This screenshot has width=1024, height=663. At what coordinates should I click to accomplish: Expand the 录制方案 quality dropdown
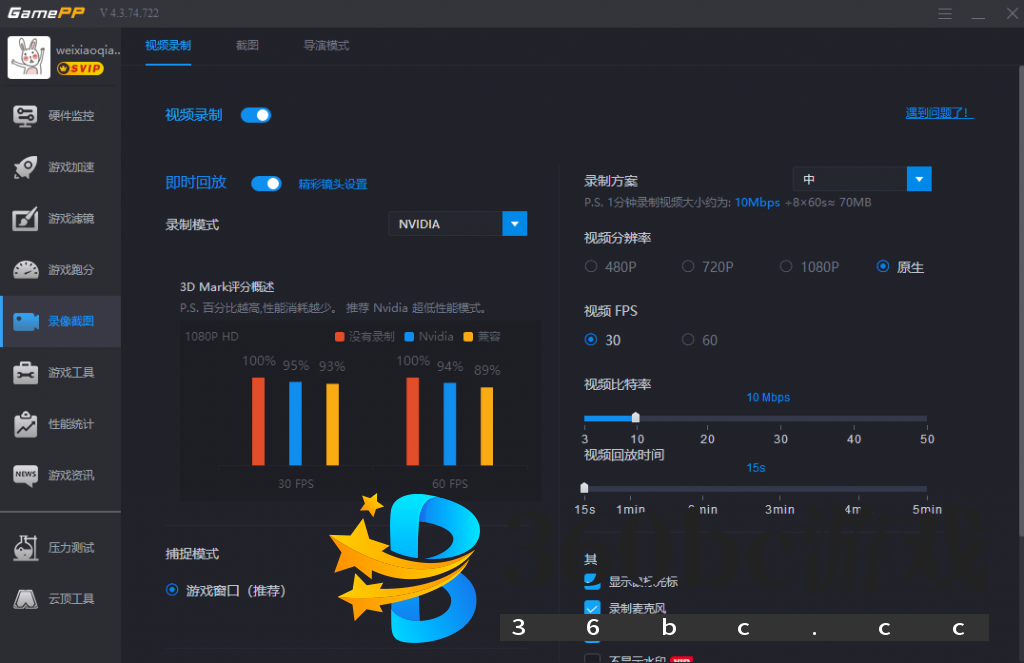pyautogui.click(x=919, y=178)
